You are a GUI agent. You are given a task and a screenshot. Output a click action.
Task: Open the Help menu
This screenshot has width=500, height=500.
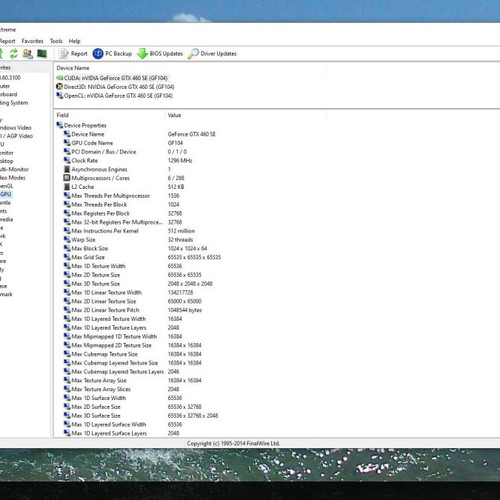pos(74,41)
